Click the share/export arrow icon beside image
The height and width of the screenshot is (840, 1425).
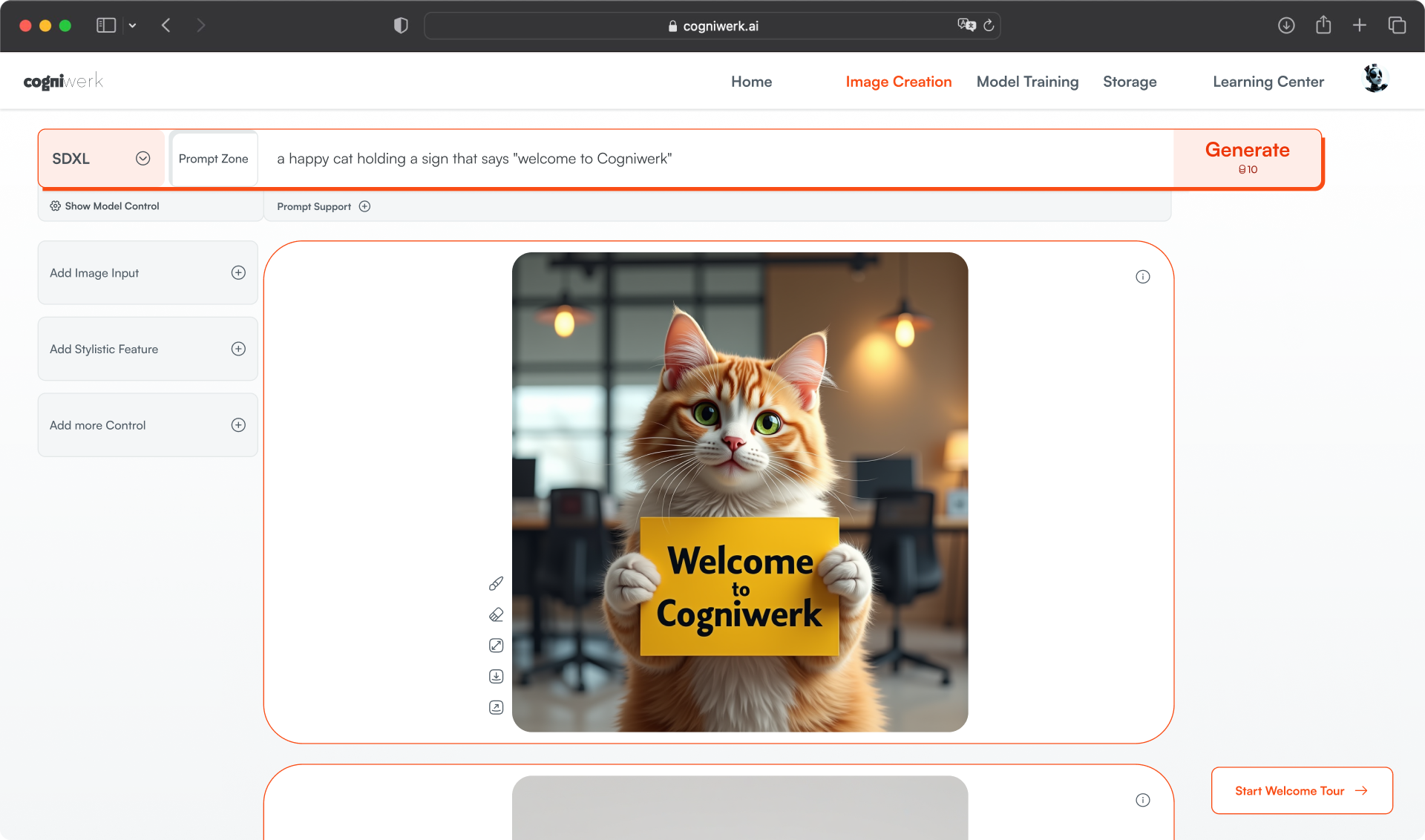496,707
